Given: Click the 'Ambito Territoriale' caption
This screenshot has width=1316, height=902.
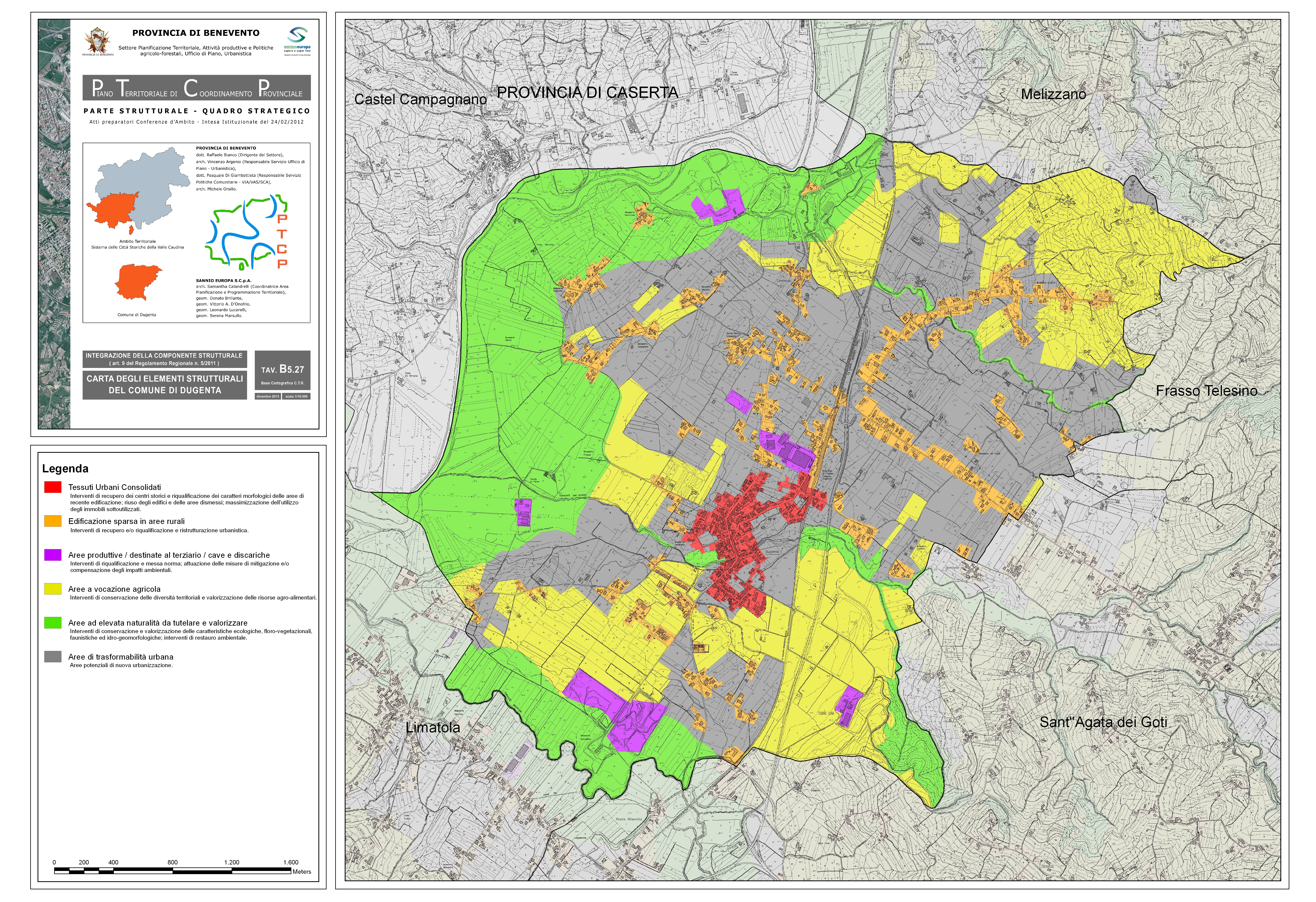Looking at the screenshot, I should (138, 241).
